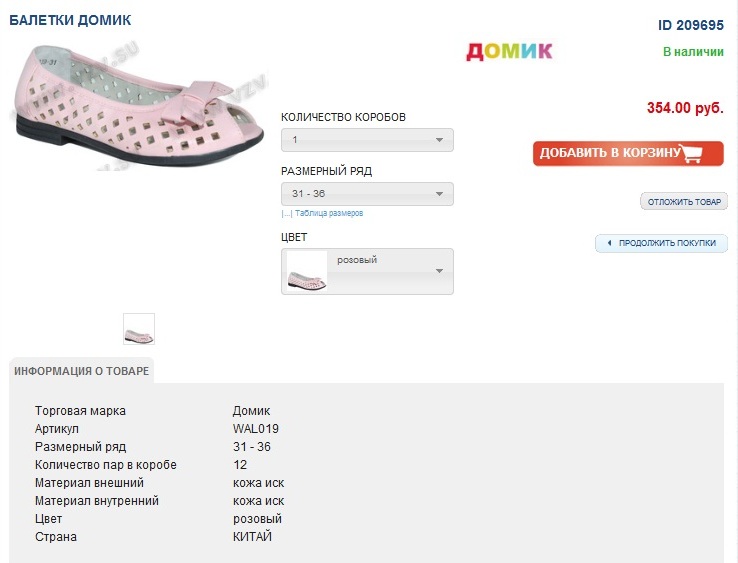Click the shopping cart icon on the red button
The height and width of the screenshot is (563, 738).
[x=701, y=153]
